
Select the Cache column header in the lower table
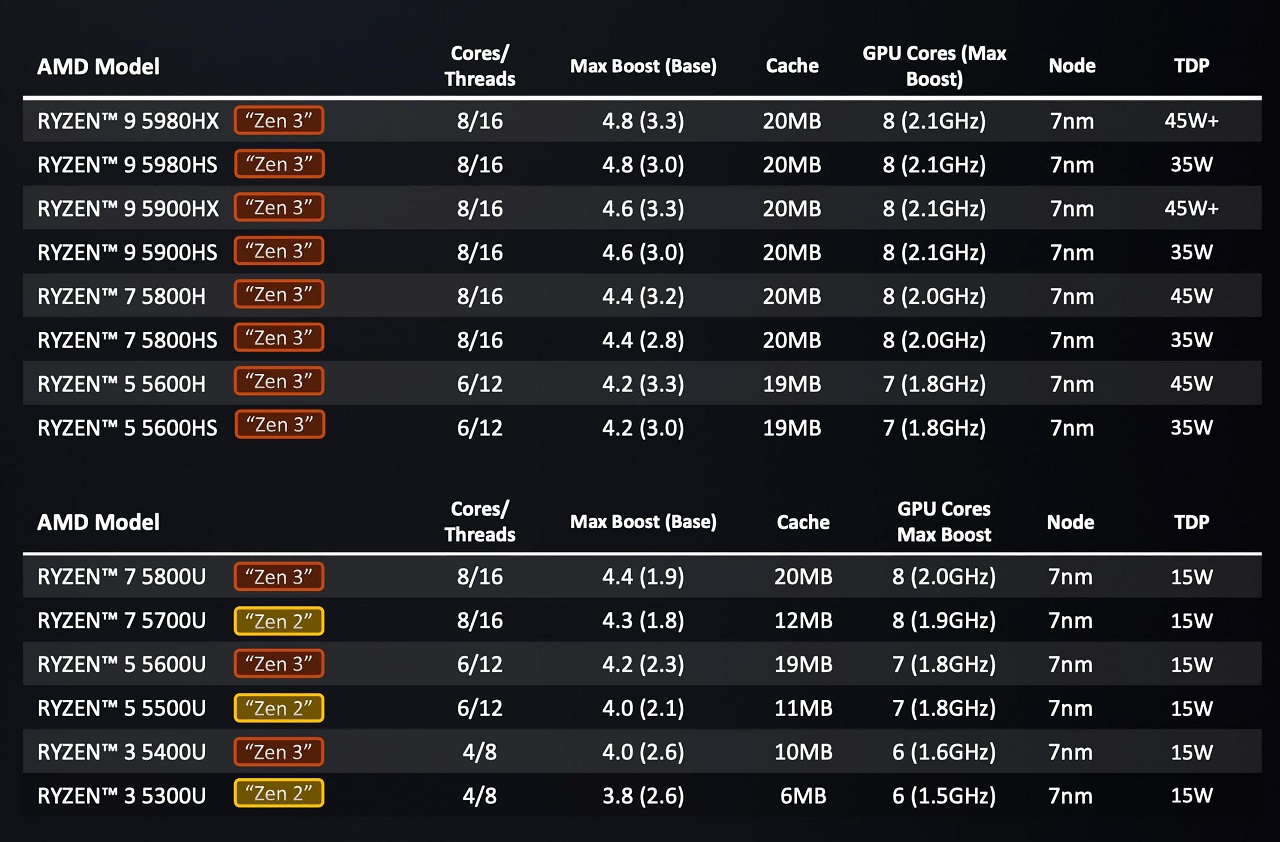click(803, 522)
